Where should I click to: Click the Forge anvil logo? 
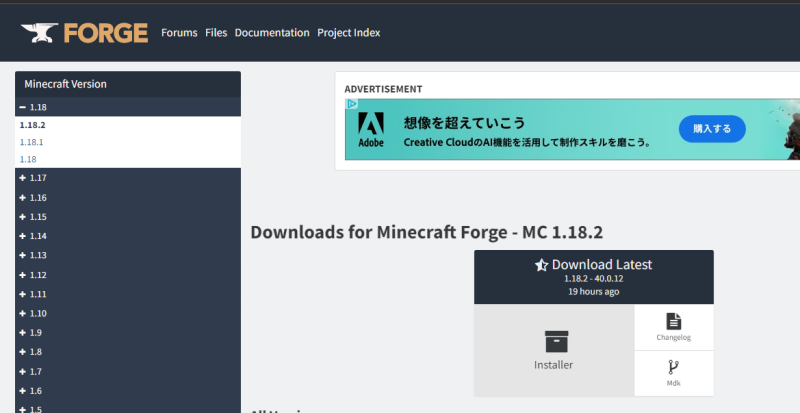(84, 33)
